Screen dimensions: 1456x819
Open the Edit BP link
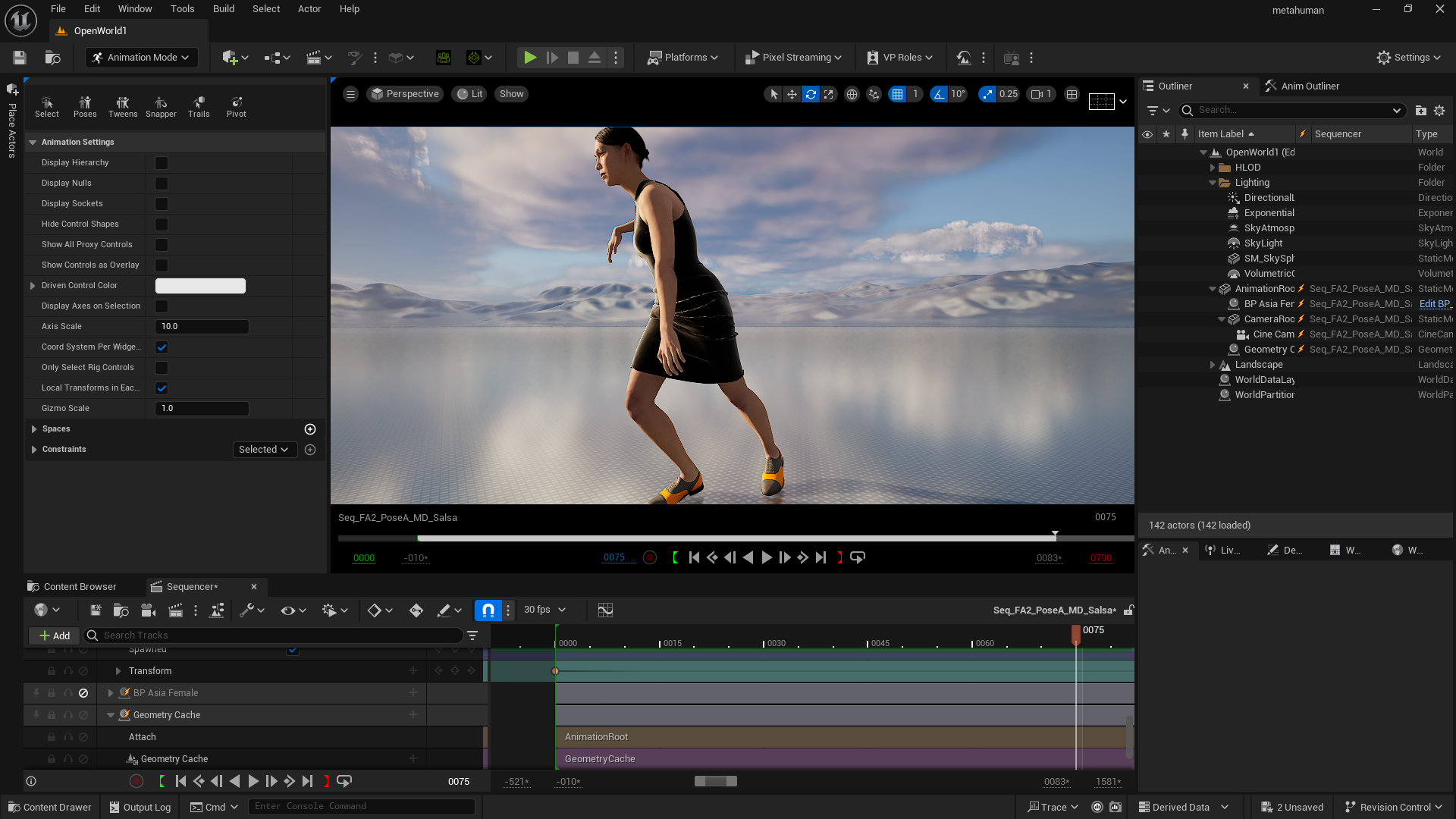click(1434, 304)
